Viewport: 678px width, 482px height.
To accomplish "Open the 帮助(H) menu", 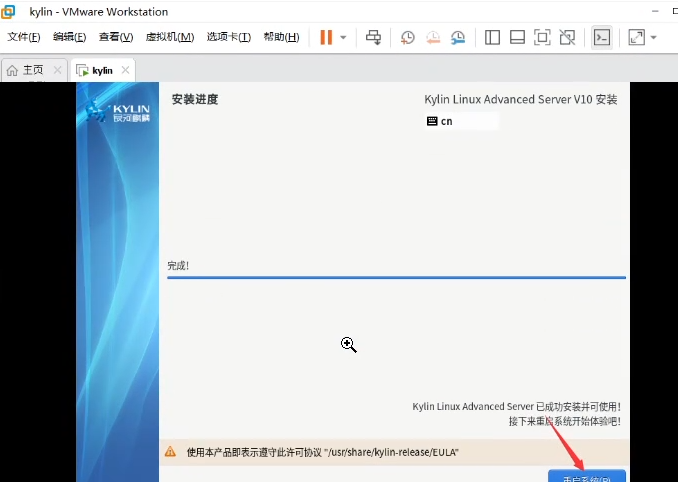I will tap(281, 37).
